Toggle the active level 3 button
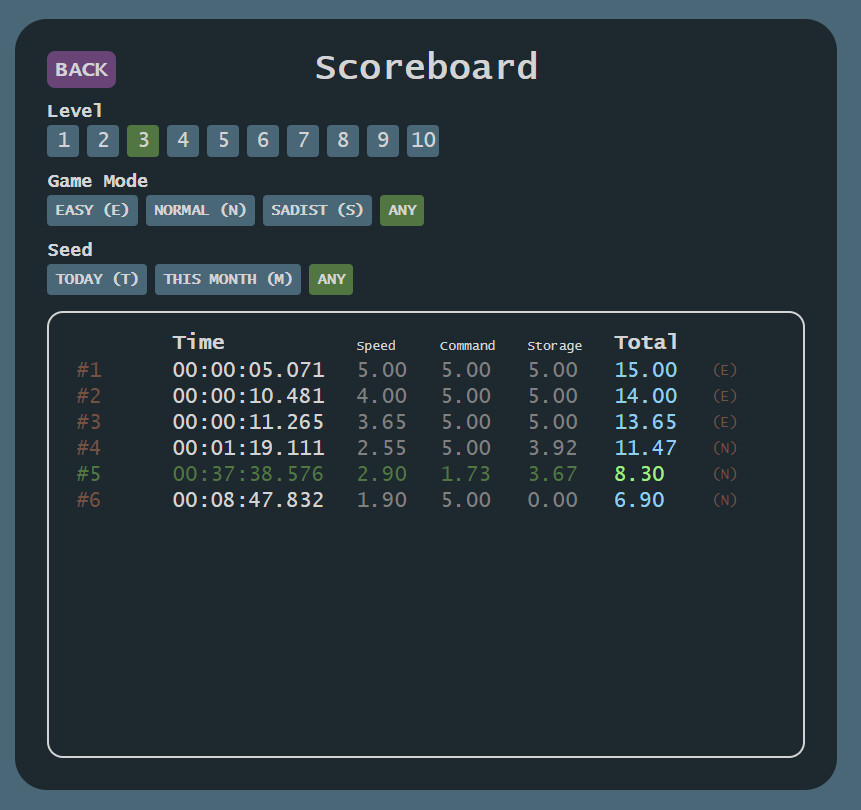861x810 pixels. (143, 140)
